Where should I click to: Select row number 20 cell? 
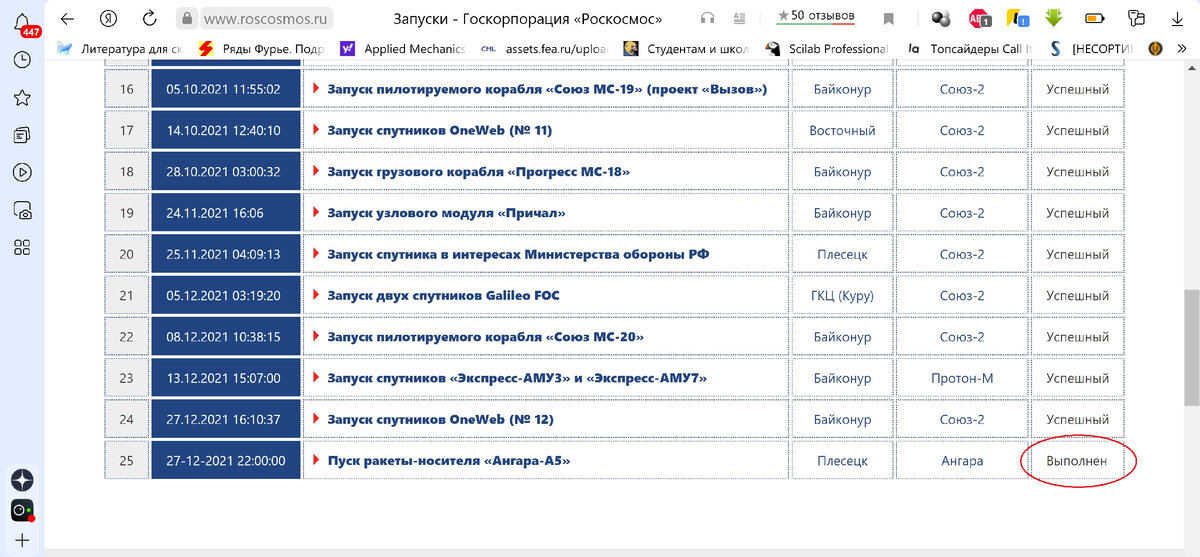pos(126,254)
